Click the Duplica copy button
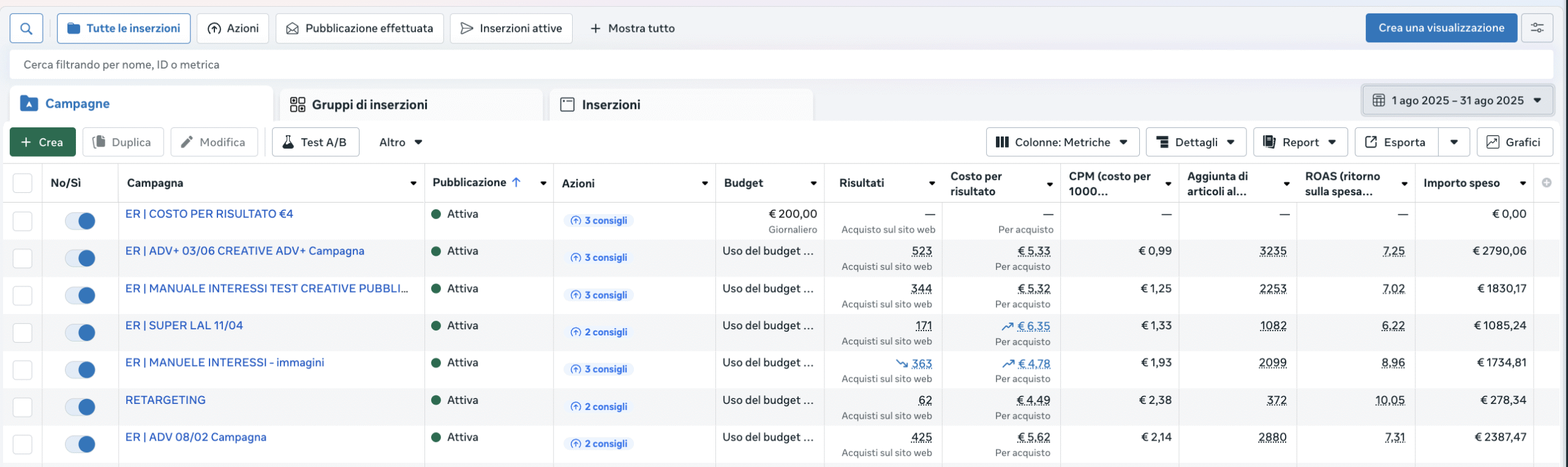Viewport: 1568px width, 467px height. (123, 142)
